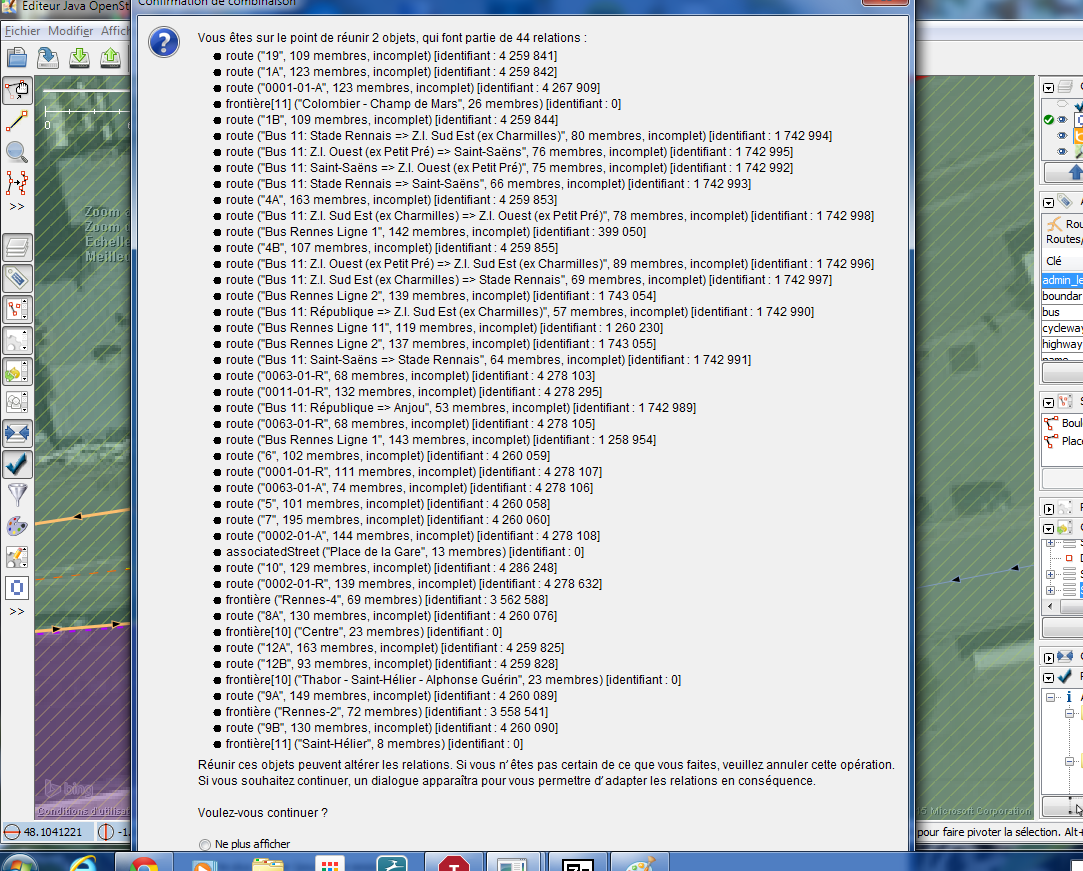Click the latitude value 48.1041221
The width and height of the screenshot is (1083, 871).
tap(53, 832)
